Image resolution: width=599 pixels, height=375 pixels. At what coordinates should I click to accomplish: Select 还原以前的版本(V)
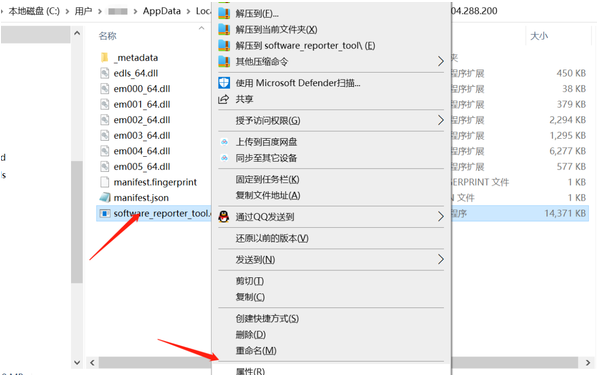pos(272,238)
